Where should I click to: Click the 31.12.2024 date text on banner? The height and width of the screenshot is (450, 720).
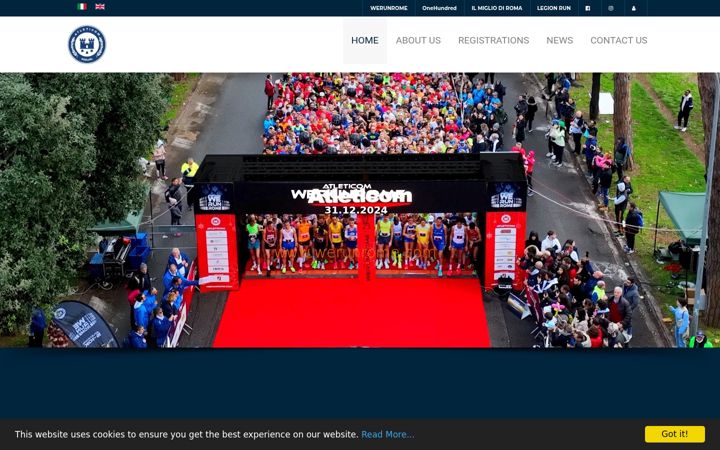(356, 210)
